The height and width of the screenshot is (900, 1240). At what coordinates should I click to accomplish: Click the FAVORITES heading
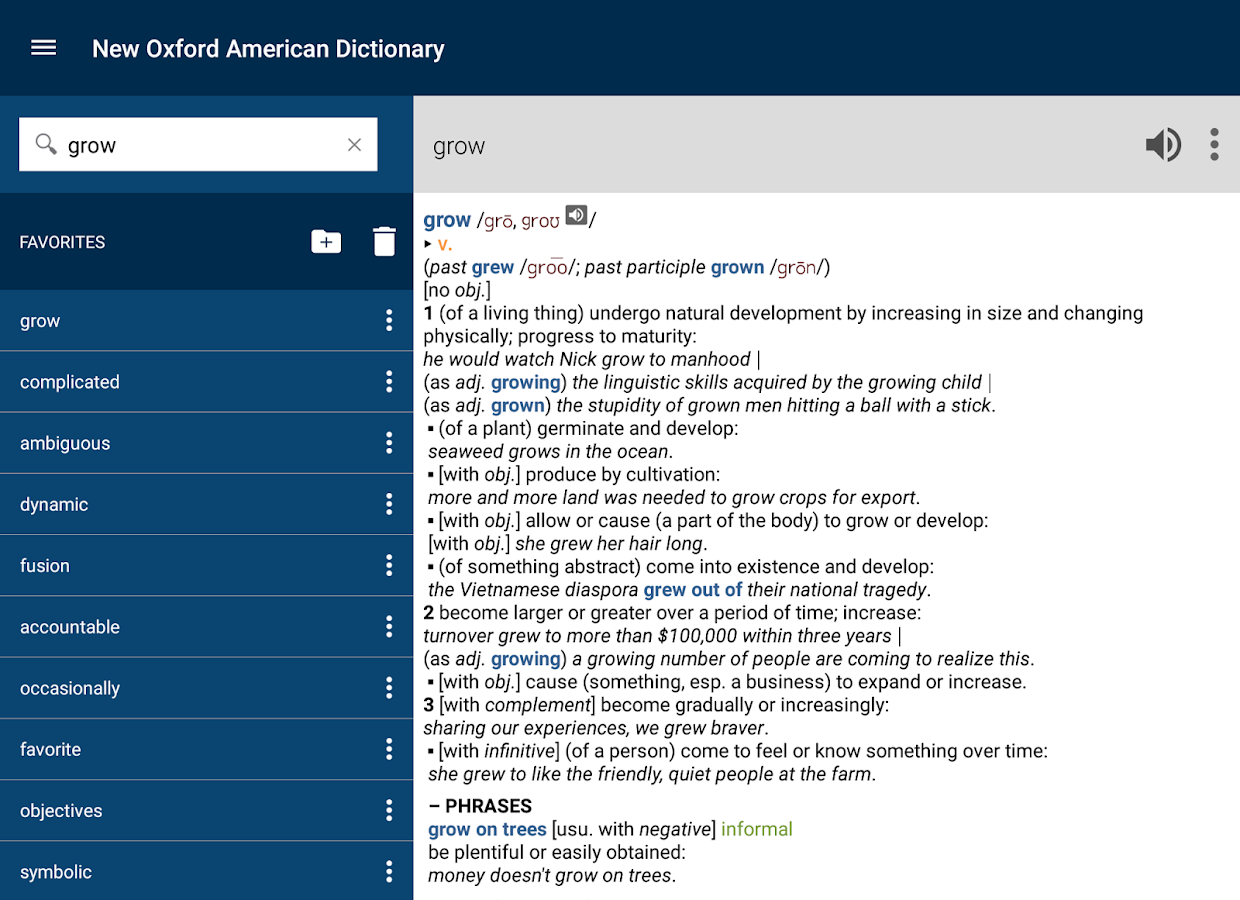62,242
